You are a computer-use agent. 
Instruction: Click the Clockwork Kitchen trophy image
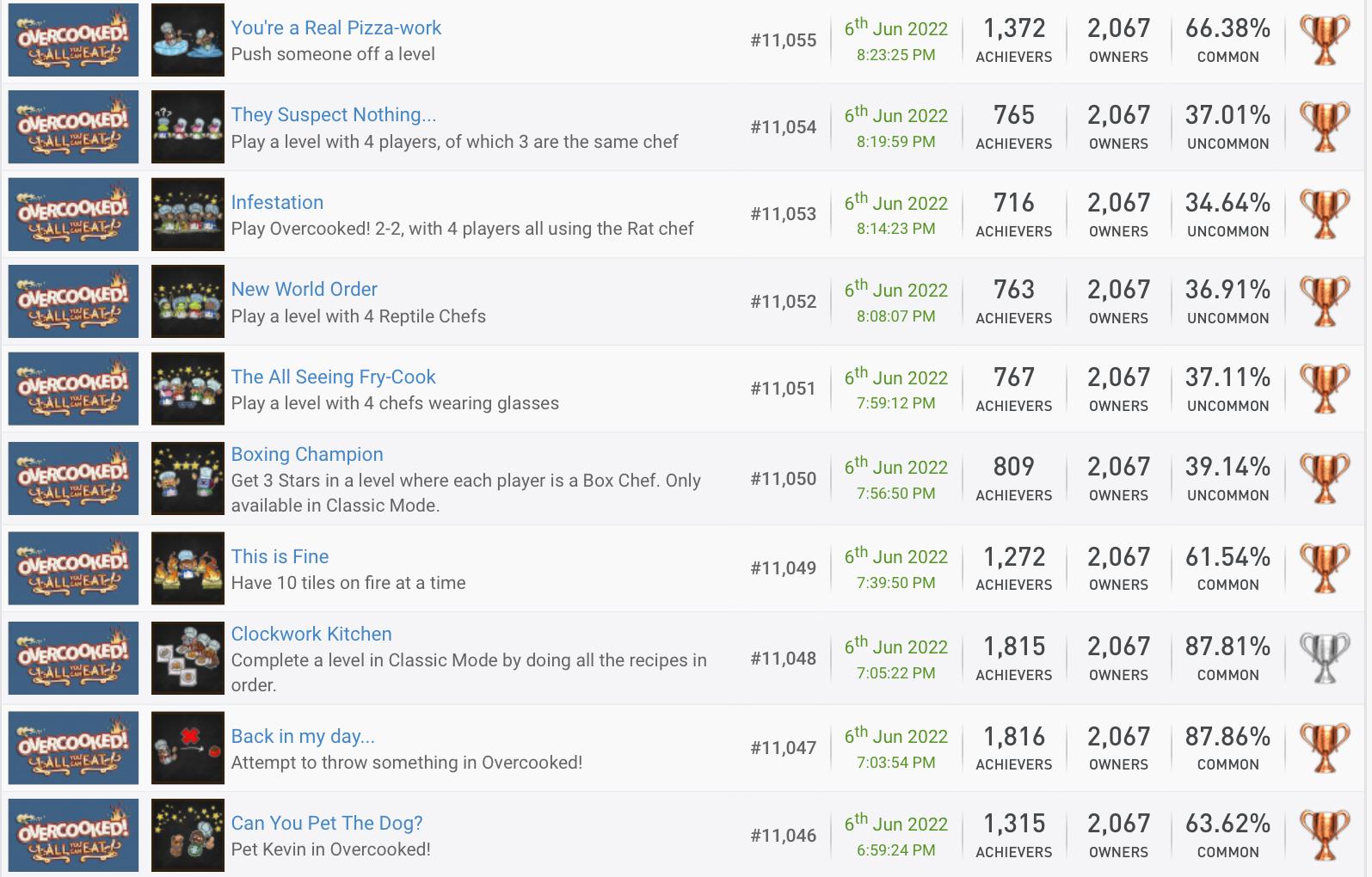(x=188, y=658)
